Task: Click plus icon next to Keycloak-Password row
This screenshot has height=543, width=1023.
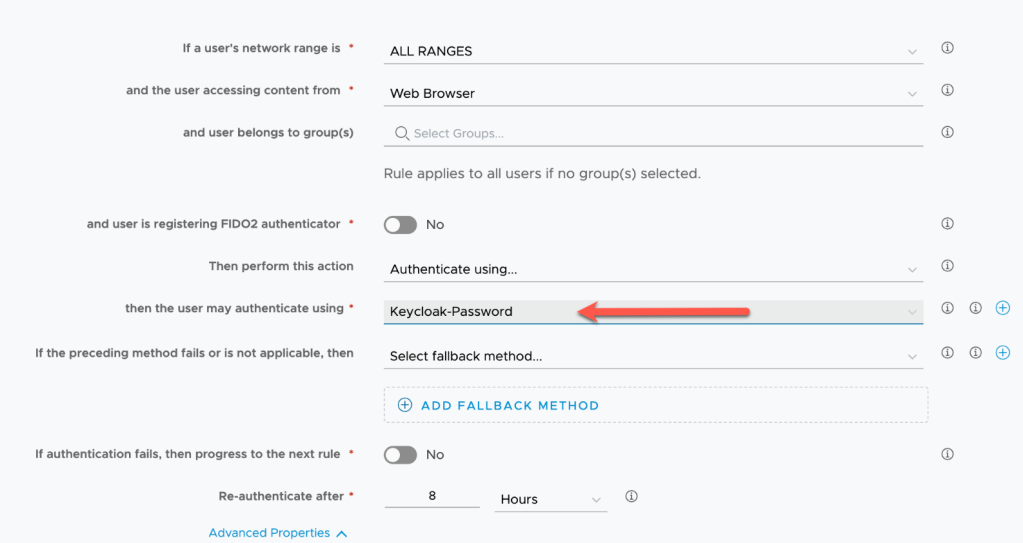Action: [x=1003, y=308]
